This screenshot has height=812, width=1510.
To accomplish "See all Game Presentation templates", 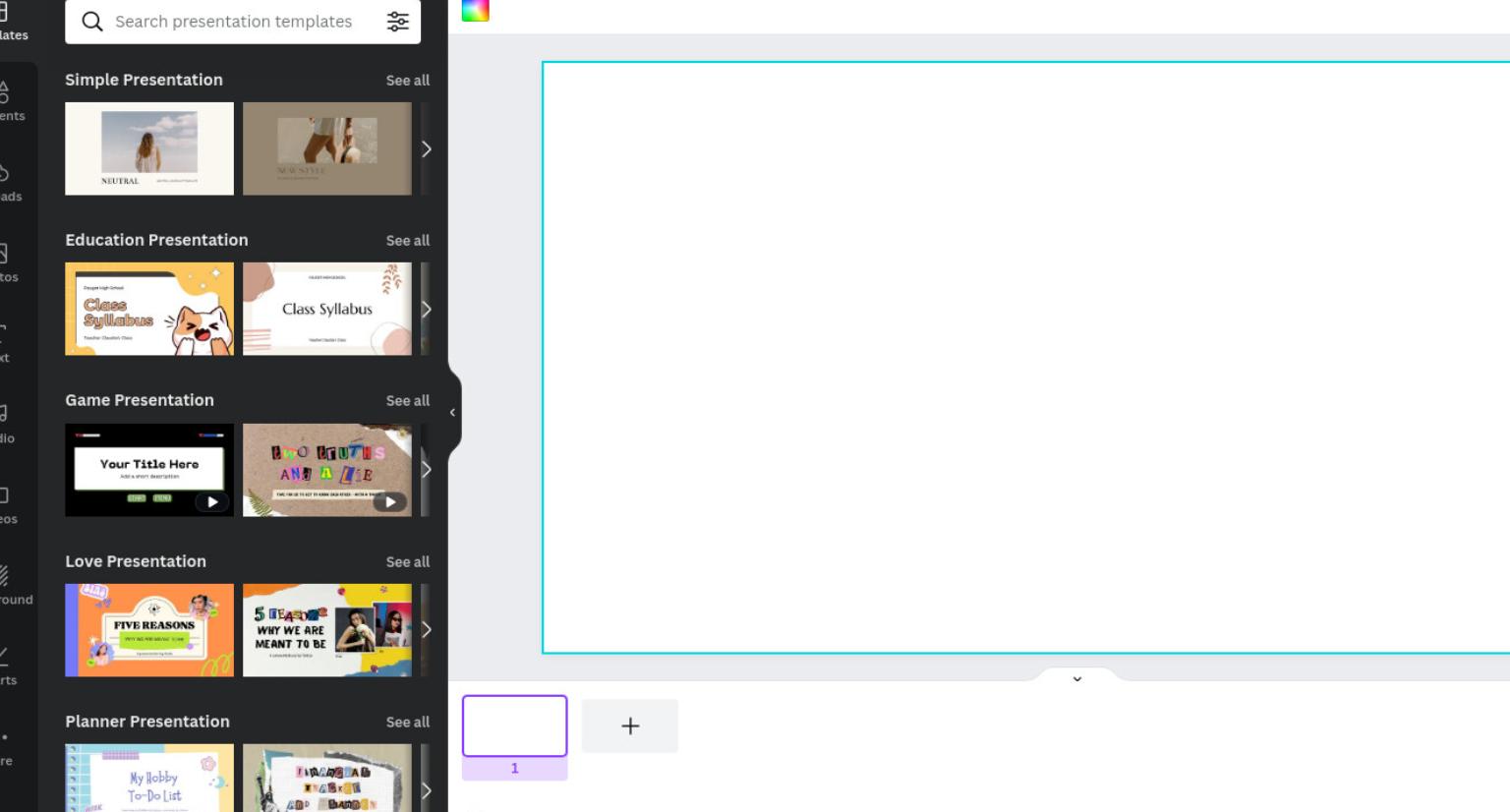I will [x=407, y=401].
